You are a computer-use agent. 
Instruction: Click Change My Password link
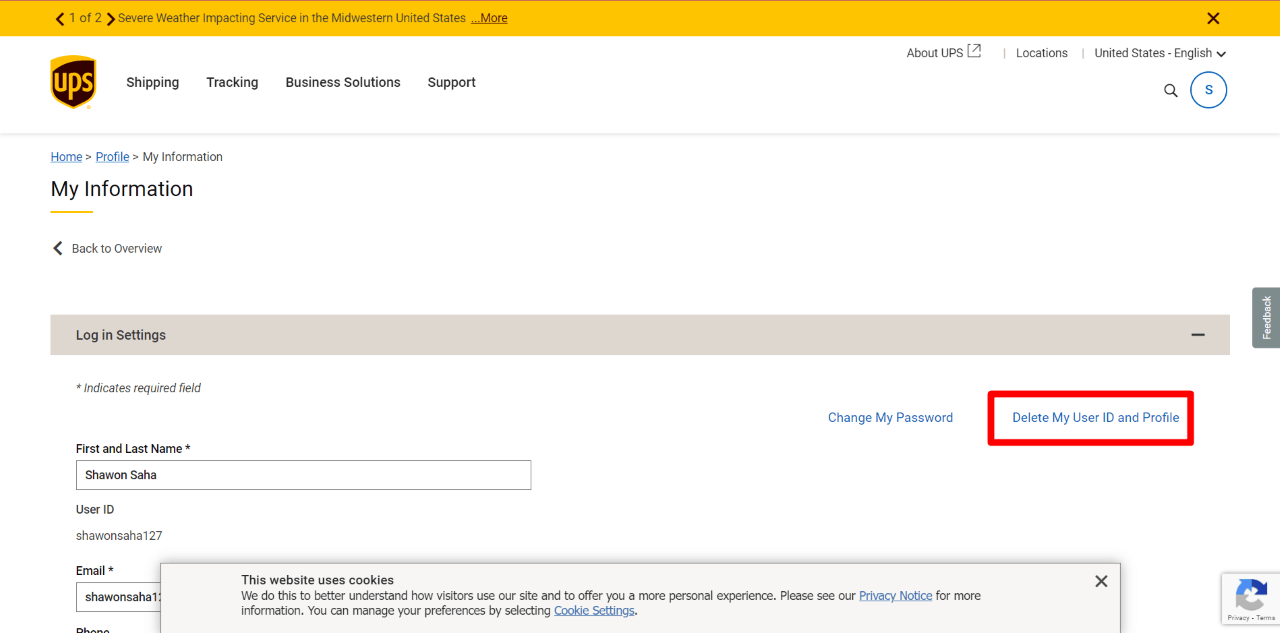click(x=890, y=418)
